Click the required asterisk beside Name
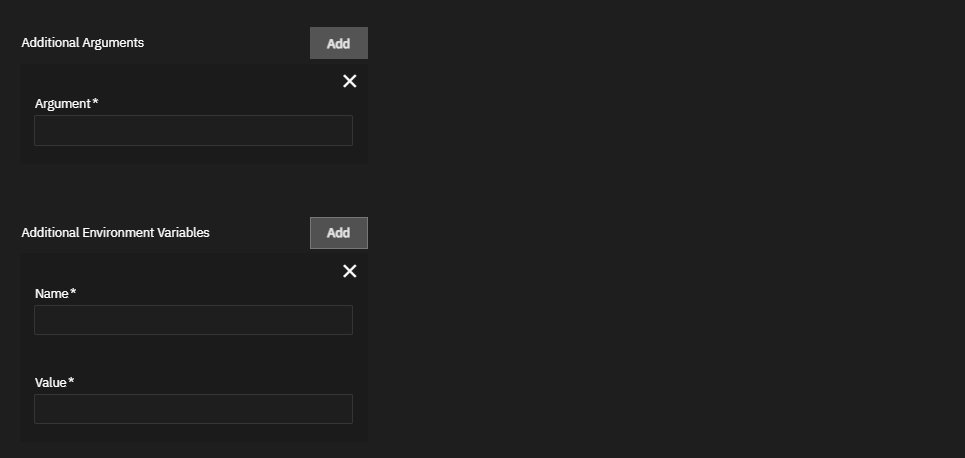 [x=73, y=293]
